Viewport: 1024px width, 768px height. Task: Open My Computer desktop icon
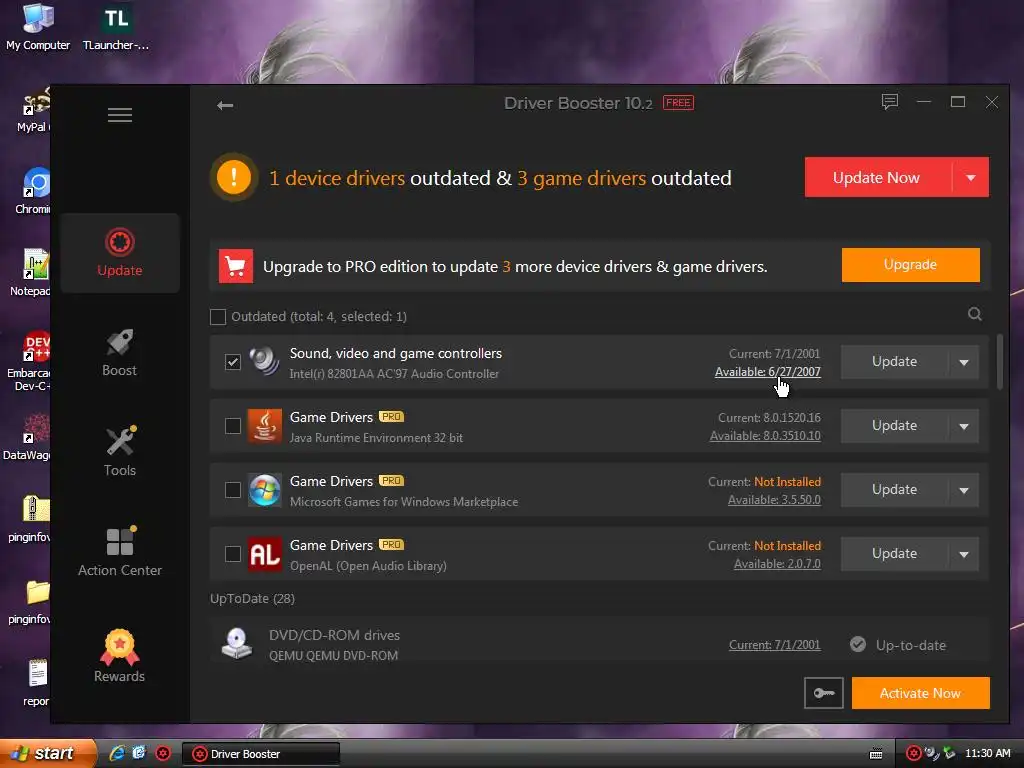(x=38, y=27)
